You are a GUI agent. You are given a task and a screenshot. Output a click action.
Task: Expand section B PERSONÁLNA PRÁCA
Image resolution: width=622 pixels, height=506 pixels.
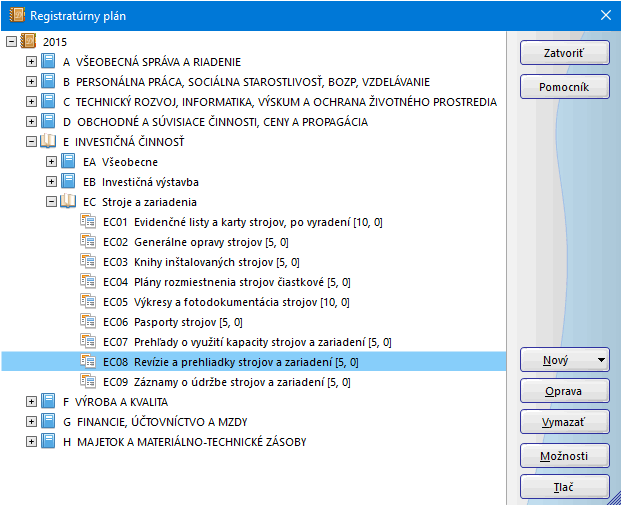[31, 82]
